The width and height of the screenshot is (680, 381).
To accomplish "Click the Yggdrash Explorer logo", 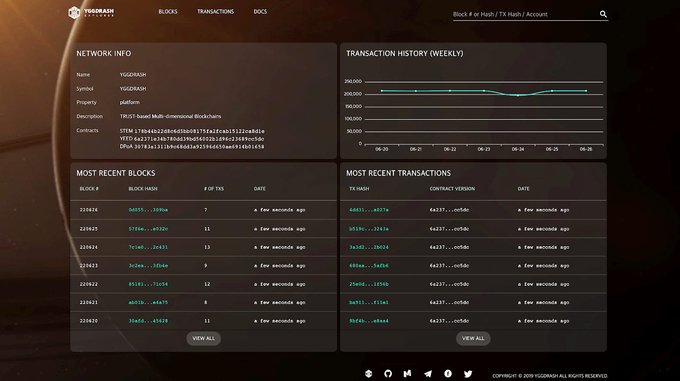I will click(91, 12).
